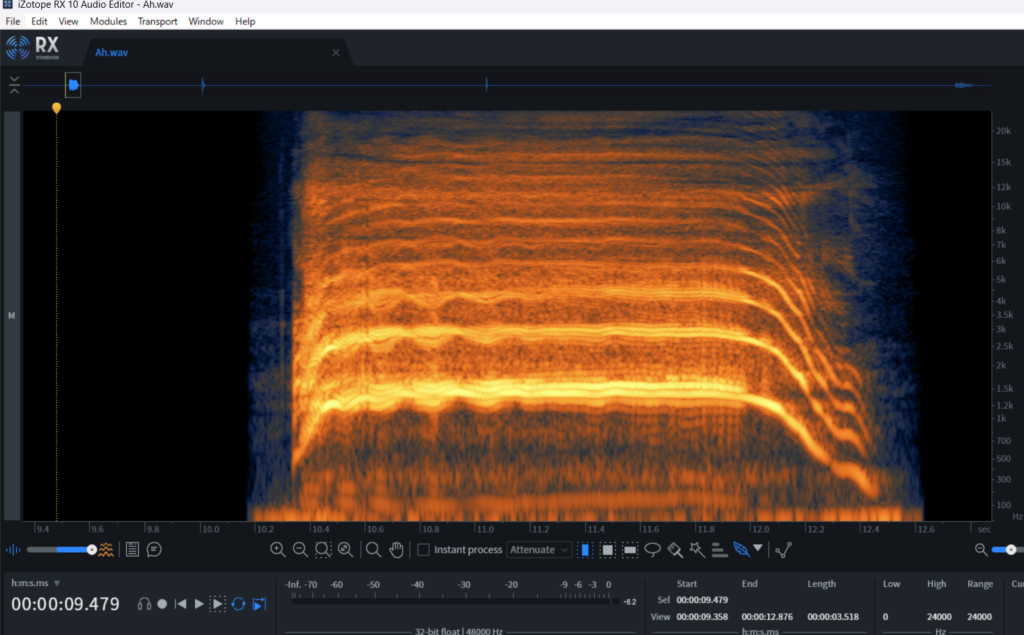The height and width of the screenshot is (635, 1024).
Task: Open the feather tool dropdown arrow
Action: tap(758, 548)
